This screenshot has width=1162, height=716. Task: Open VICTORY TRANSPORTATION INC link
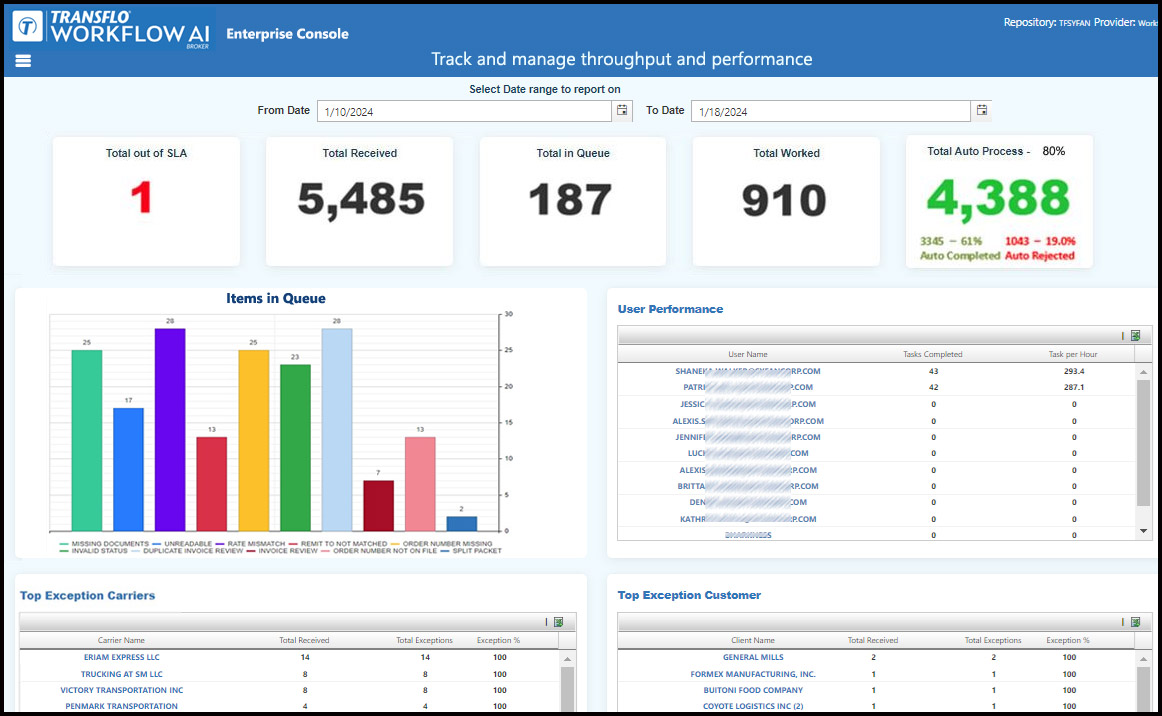coord(122,690)
